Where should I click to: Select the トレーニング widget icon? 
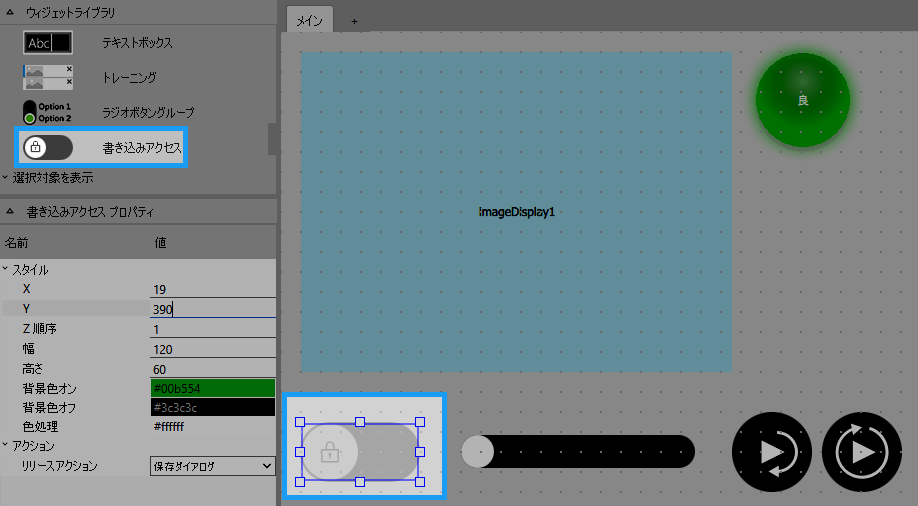(48, 77)
